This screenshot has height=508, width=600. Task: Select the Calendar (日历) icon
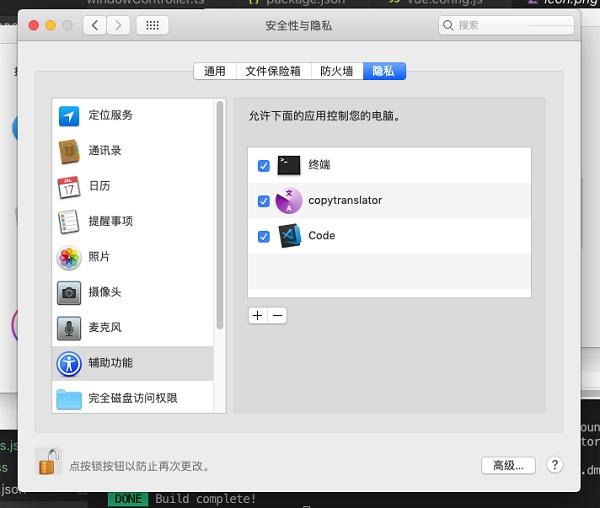click(x=69, y=186)
